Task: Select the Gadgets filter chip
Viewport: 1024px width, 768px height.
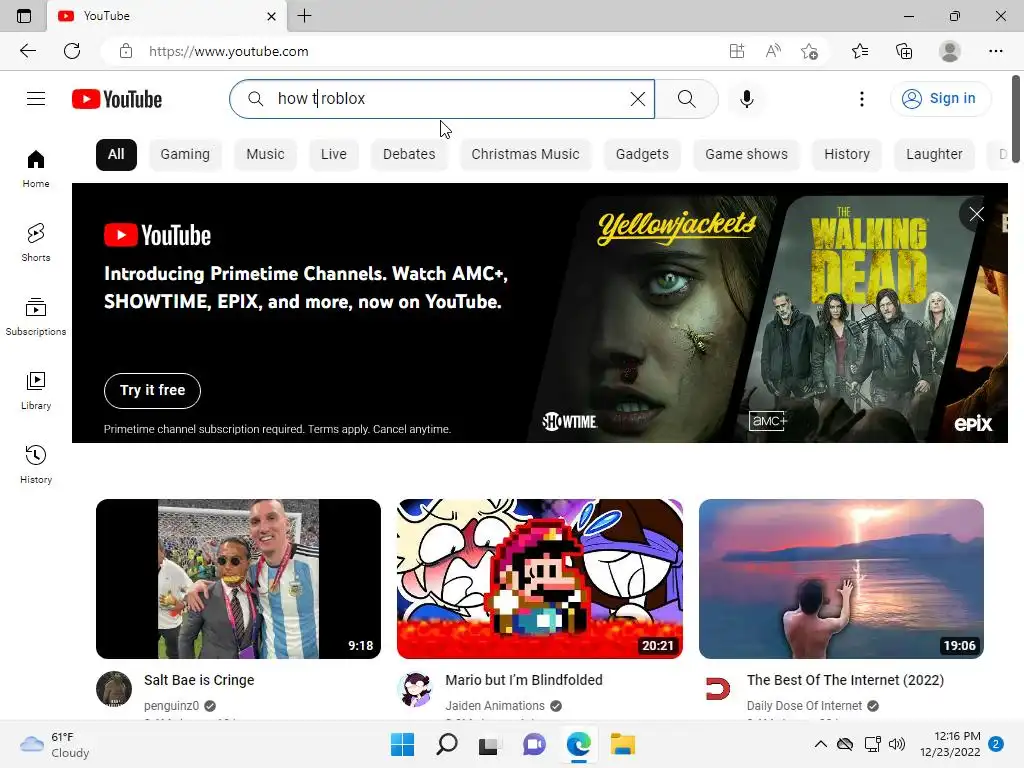Action: pyautogui.click(x=642, y=154)
